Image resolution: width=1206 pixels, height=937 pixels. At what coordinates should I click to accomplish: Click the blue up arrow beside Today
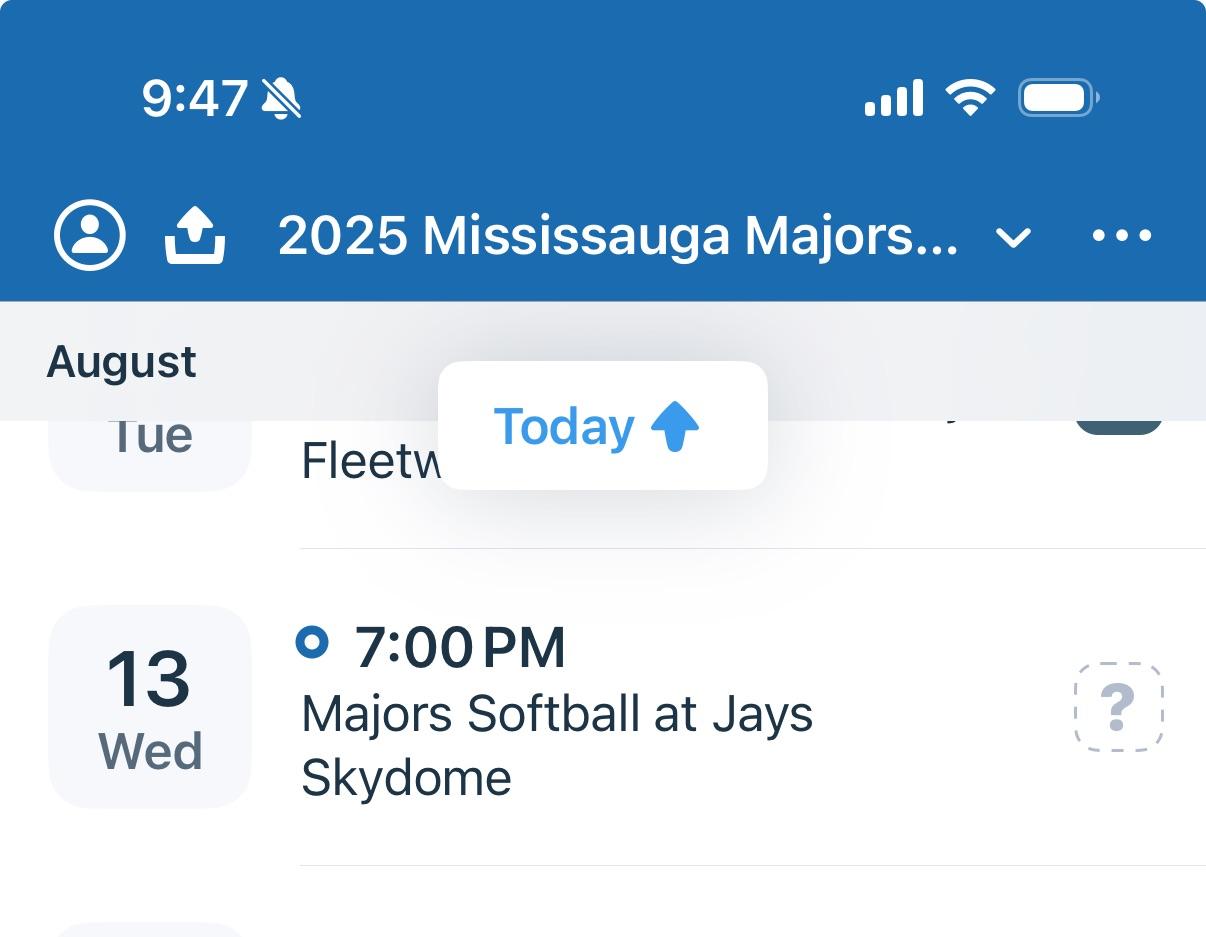(675, 427)
